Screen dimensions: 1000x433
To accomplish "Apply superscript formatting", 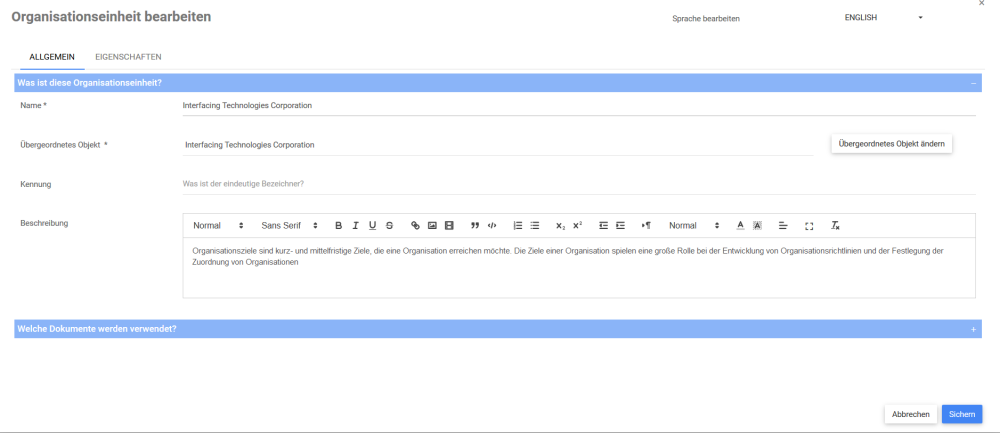I will pos(577,226).
